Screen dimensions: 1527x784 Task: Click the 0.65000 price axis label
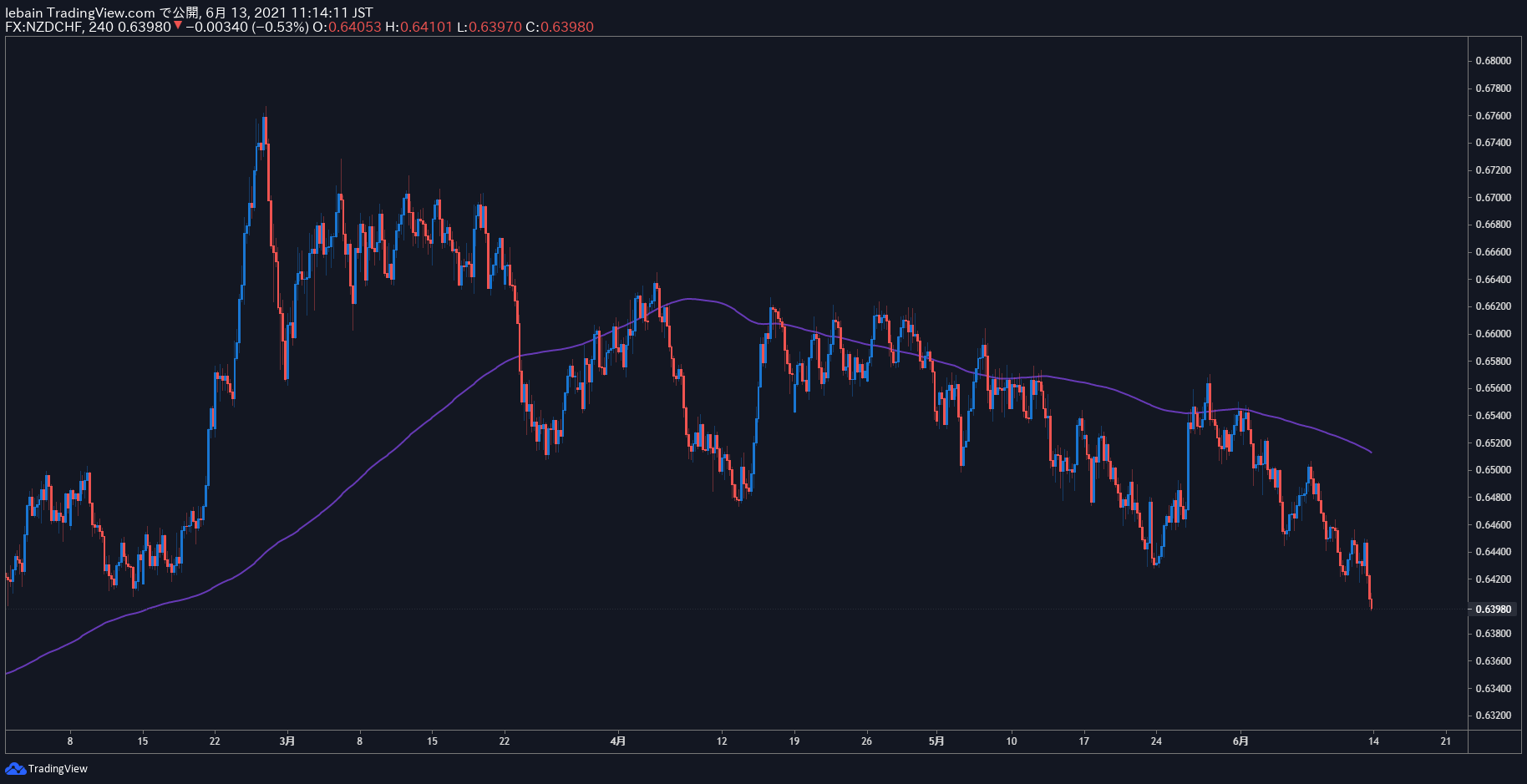[x=1493, y=469]
